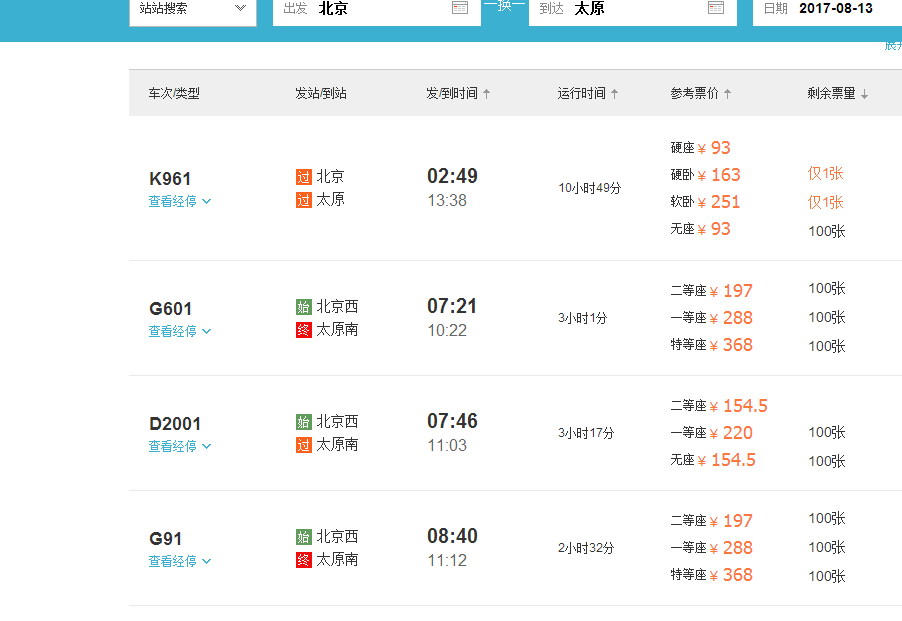Click the station picker icon in 到达 field
902x621 pixels.
716,8
